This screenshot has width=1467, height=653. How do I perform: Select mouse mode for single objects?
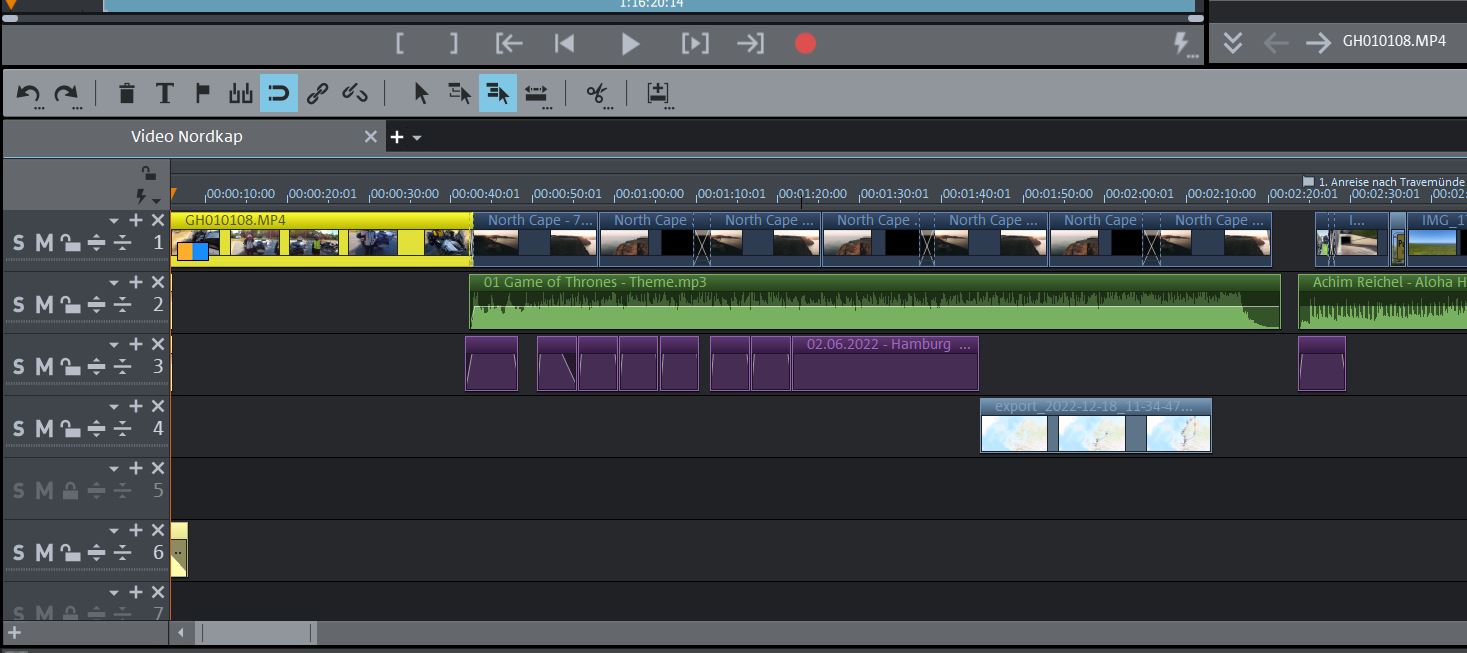(x=421, y=94)
